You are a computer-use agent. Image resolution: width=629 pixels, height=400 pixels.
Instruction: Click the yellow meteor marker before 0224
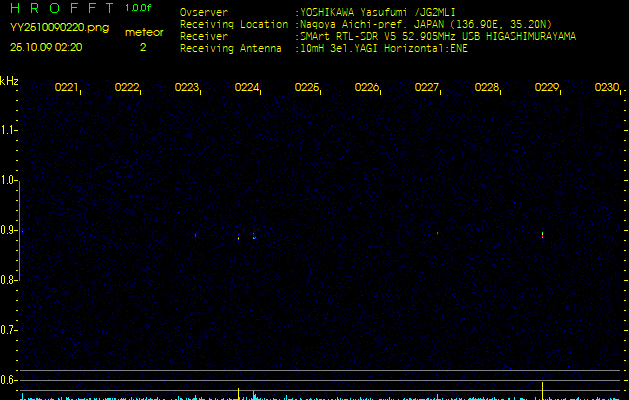[238, 394]
